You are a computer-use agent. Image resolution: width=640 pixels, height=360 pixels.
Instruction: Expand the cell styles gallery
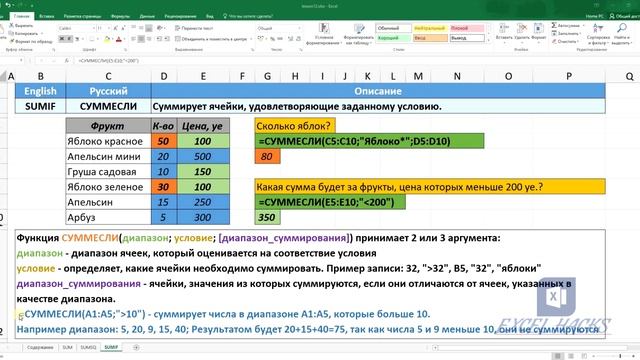click(489, 40)
